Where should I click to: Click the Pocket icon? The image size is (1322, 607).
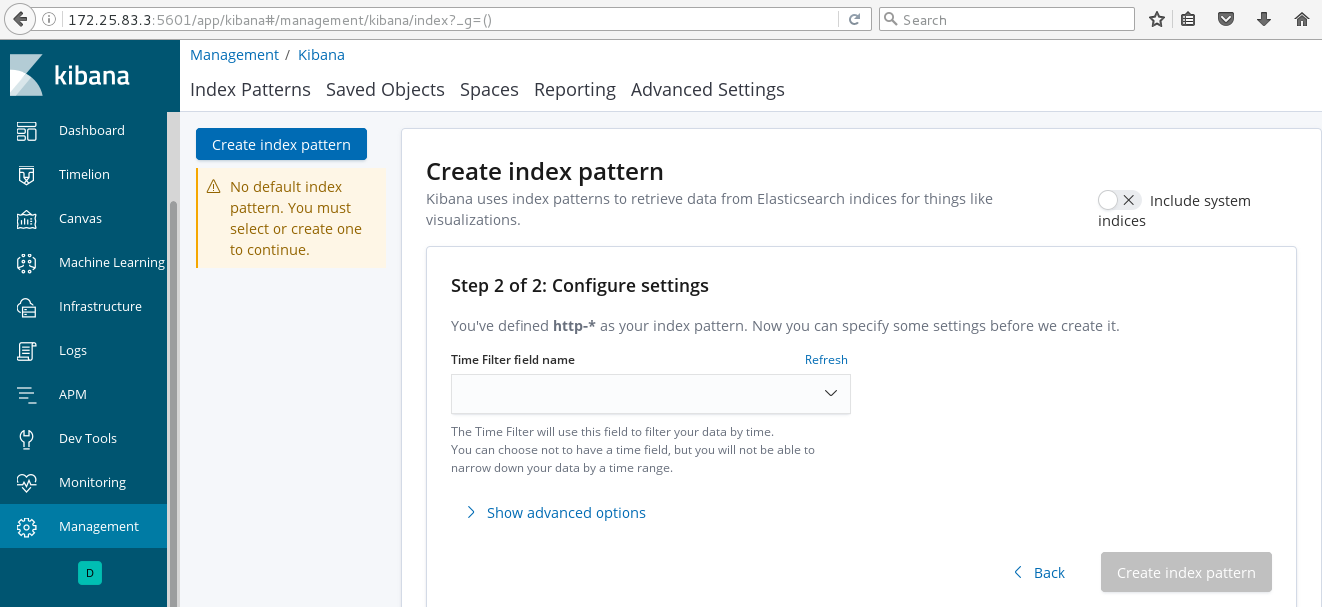point(1226,19)
